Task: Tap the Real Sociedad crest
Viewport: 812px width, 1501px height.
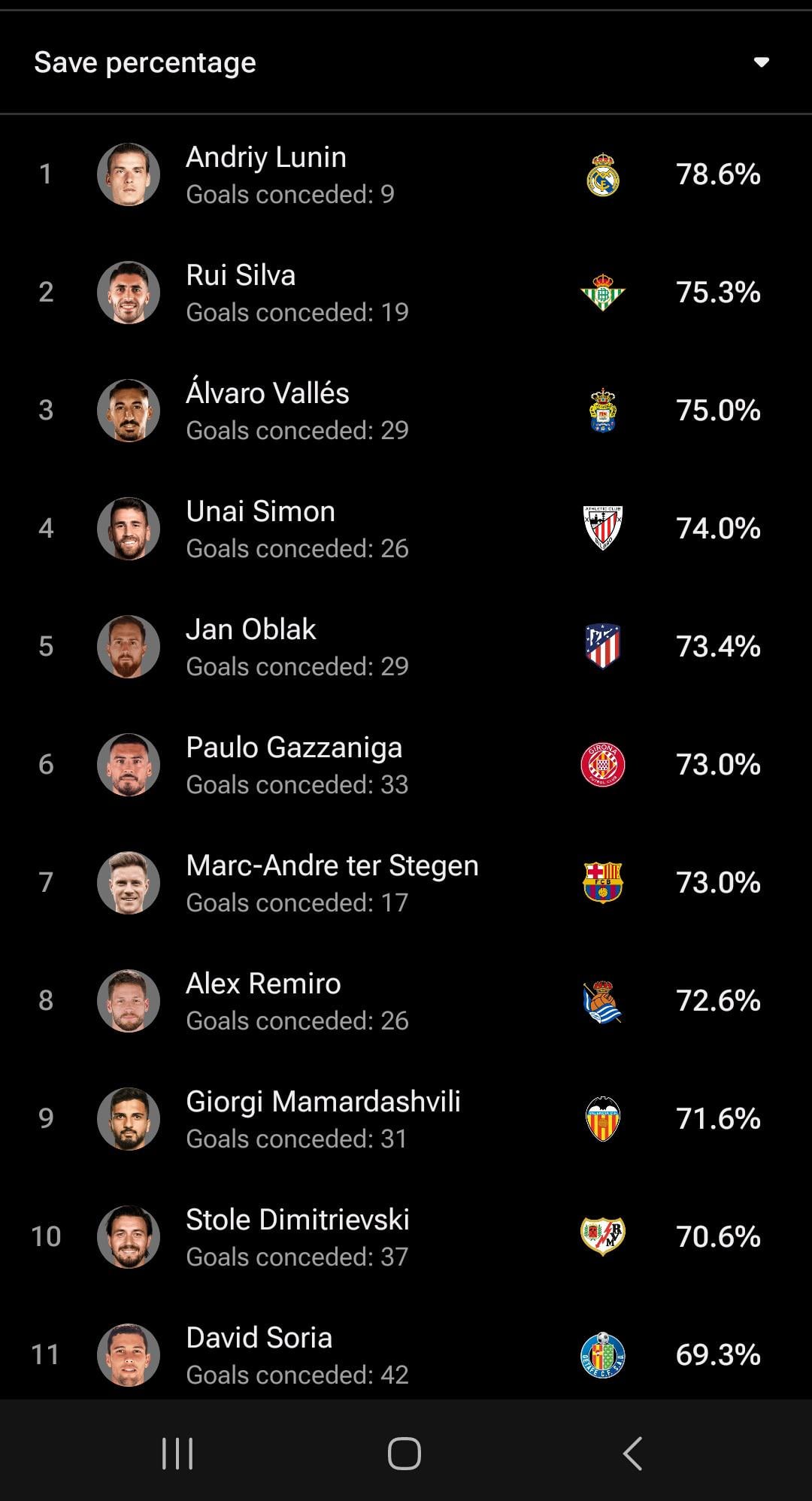Action: point(603,1001)
